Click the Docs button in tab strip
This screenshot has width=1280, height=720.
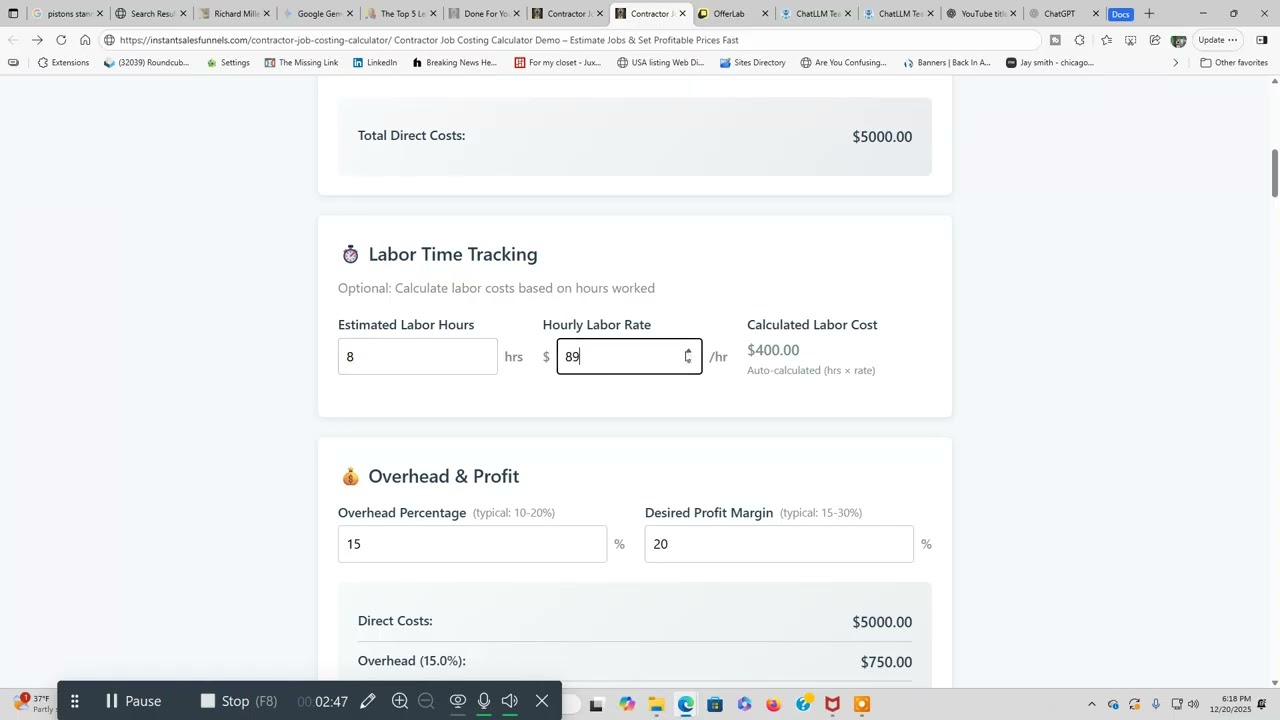1121,14
